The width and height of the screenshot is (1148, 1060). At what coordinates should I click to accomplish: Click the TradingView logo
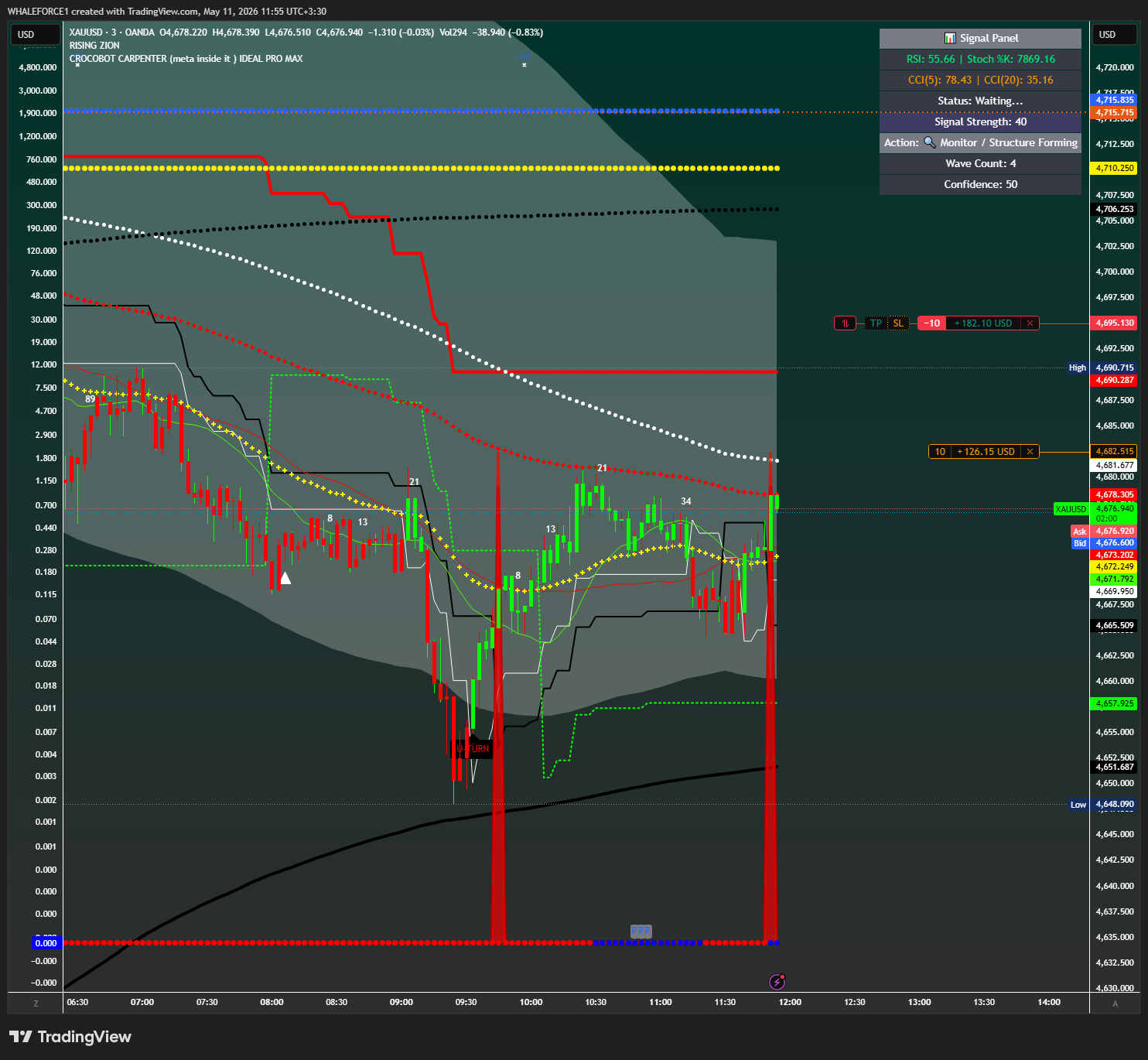pos(70,1037)
